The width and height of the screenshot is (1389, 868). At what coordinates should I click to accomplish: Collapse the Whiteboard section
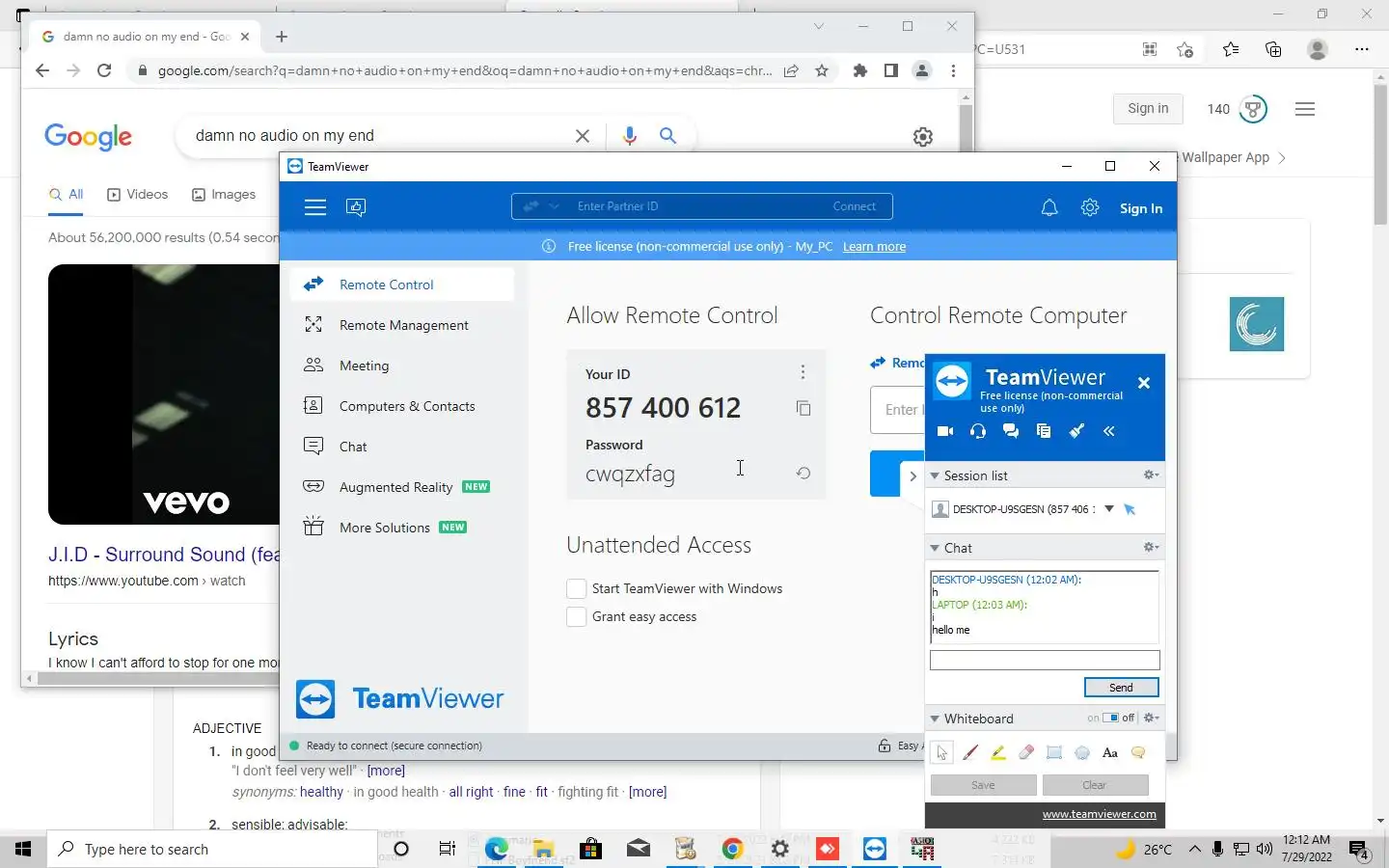tap(935, 719)
